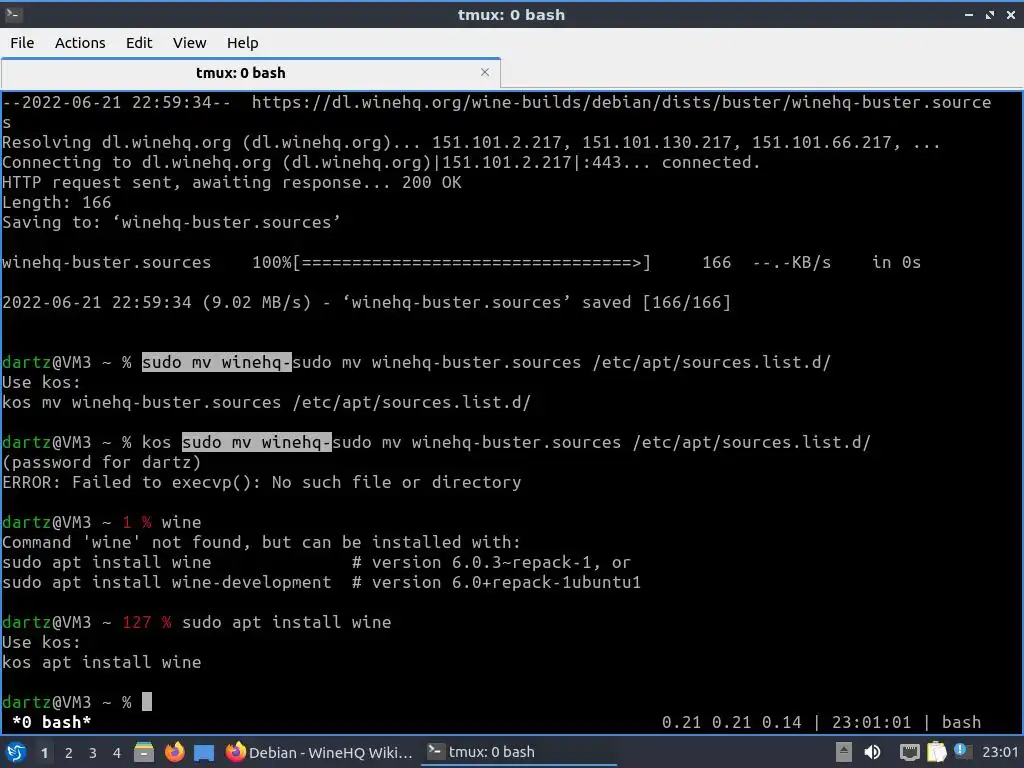1024x768 pixels.
Task: Switch to Debian - WineHQ Wiki Firefox window
Action: pyautogui.click(x=319, y=752)
